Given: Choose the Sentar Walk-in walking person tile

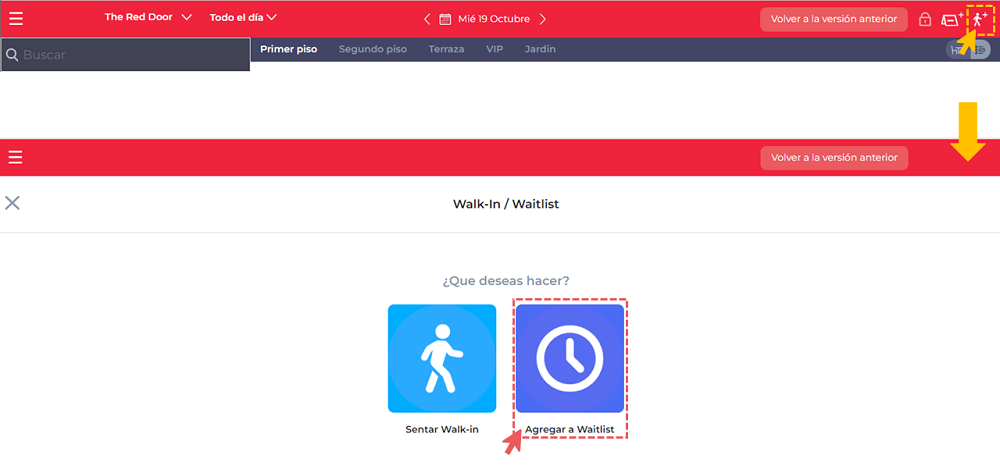Looking at the screenshot, I should pyautogui.click(x=442, y=358).
